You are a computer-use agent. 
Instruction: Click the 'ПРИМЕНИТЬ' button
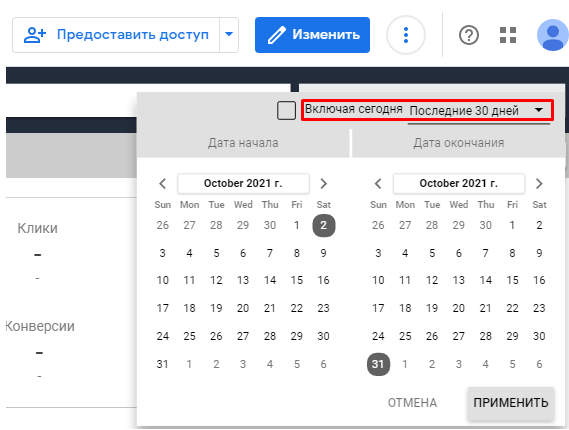tap(511, 403)
